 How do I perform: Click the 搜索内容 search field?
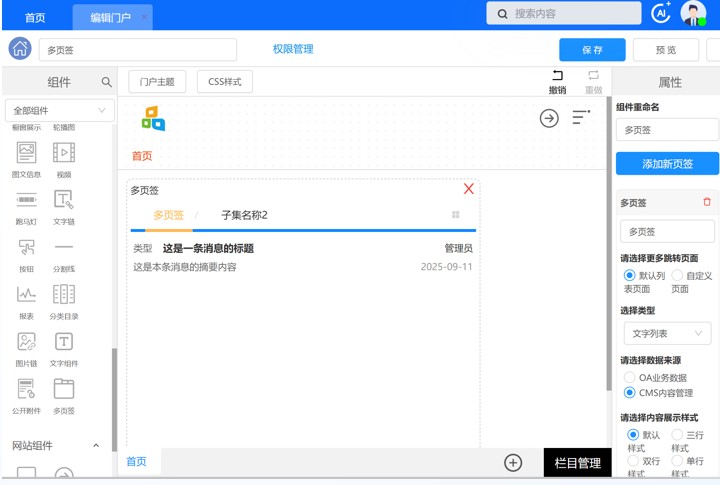point(563,13)
